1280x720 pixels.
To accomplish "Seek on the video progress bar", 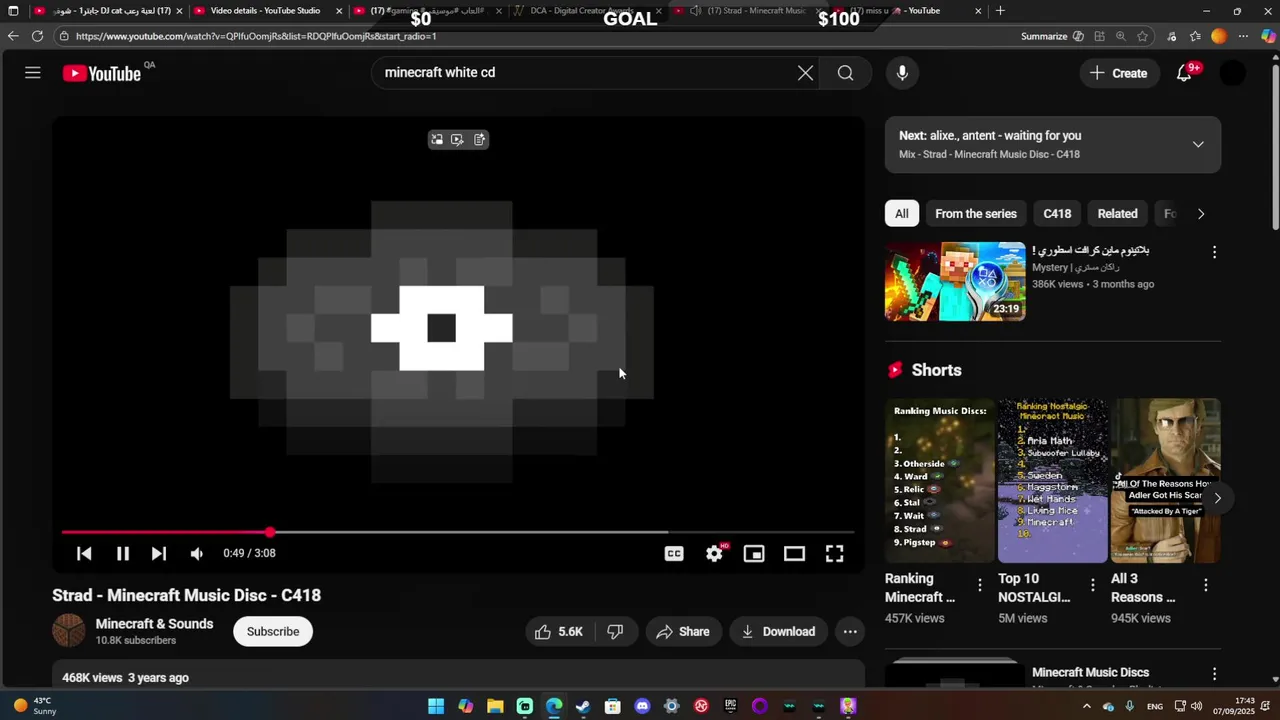I will 458,533.
